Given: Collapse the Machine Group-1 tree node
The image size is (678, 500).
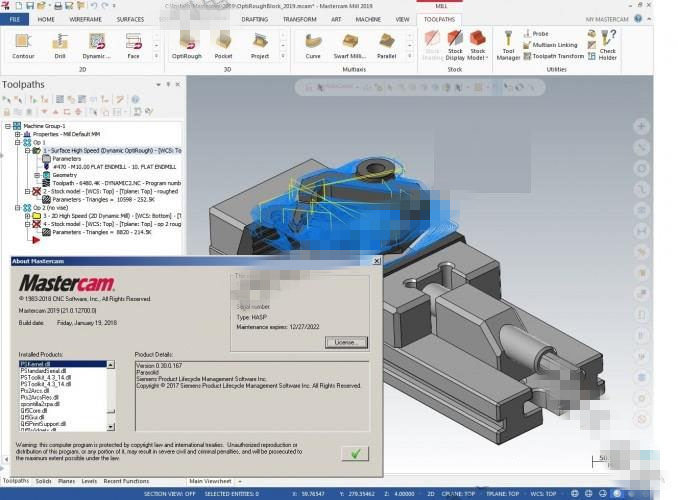Looking at the screenshot, I should click(7, 126).
